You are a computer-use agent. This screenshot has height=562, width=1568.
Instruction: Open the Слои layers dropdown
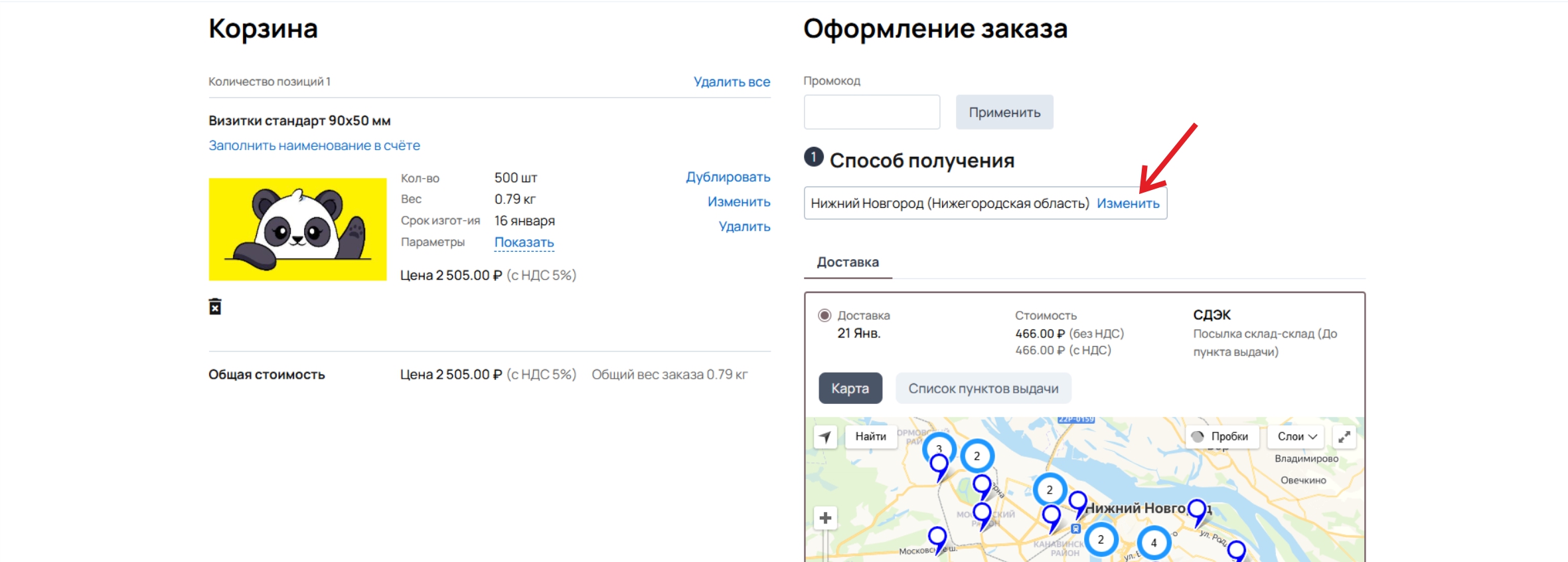pyautogui.click(x=1296, y=437)
